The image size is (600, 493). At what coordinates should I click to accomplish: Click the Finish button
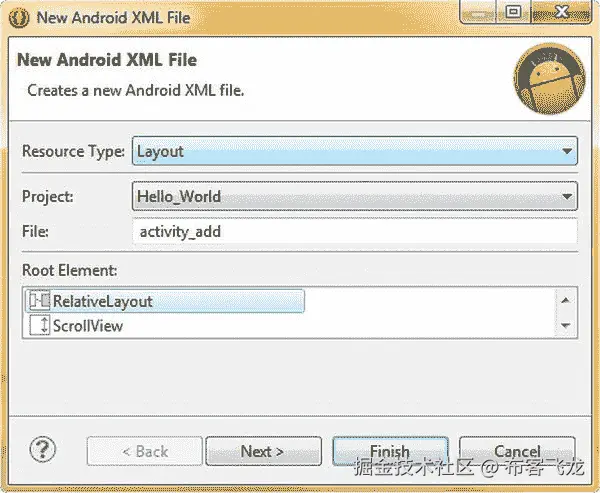pos(390,451)
